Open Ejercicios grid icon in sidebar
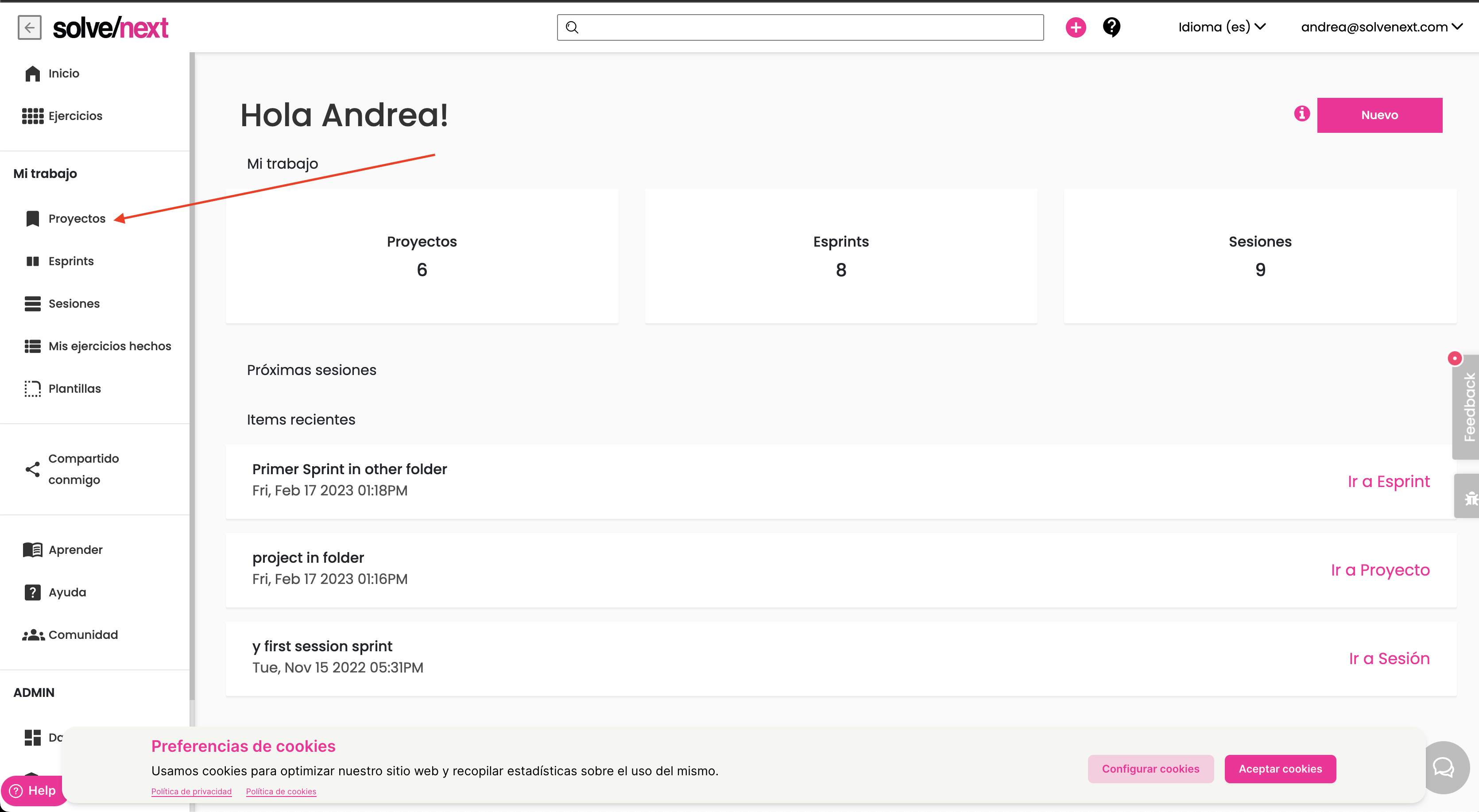 (x=33, y=116)
